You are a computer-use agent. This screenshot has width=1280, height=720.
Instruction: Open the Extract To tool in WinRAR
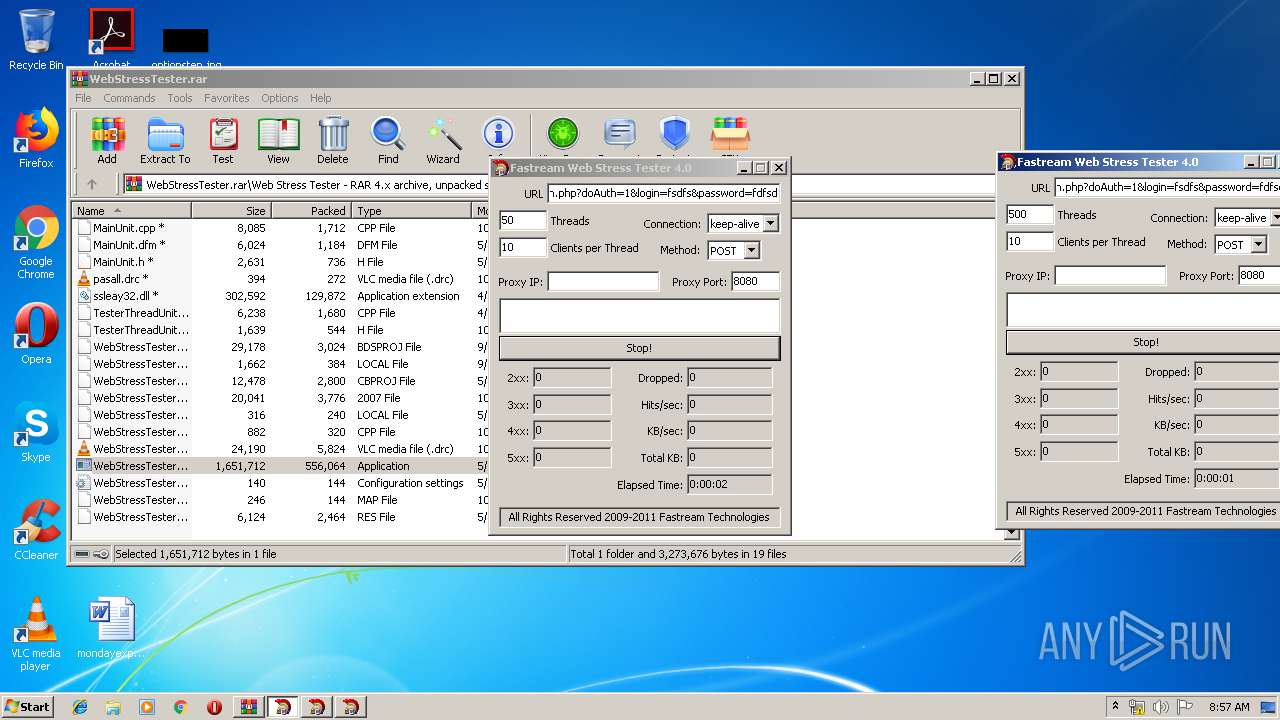point(165,140)
